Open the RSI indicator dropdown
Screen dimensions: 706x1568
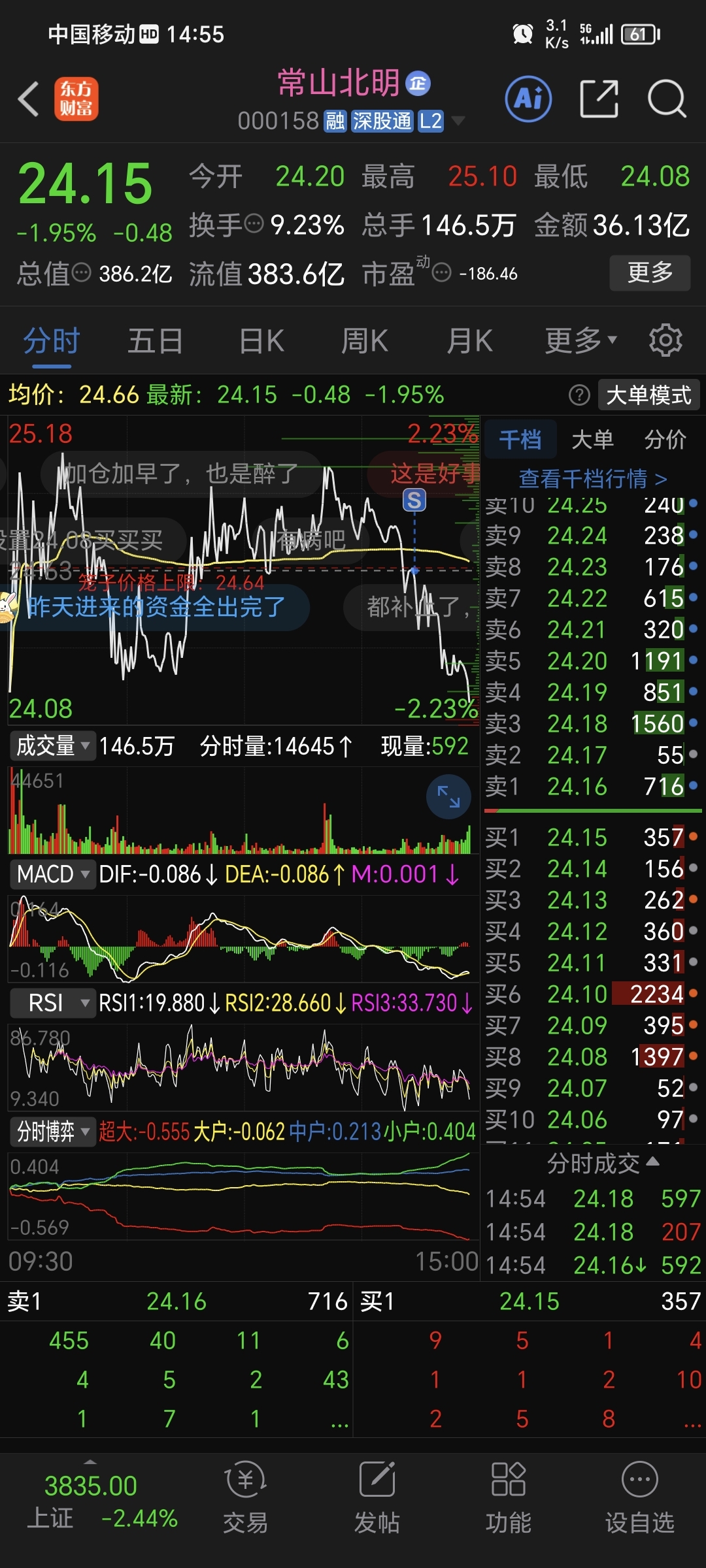click(x=53, y=1002)
